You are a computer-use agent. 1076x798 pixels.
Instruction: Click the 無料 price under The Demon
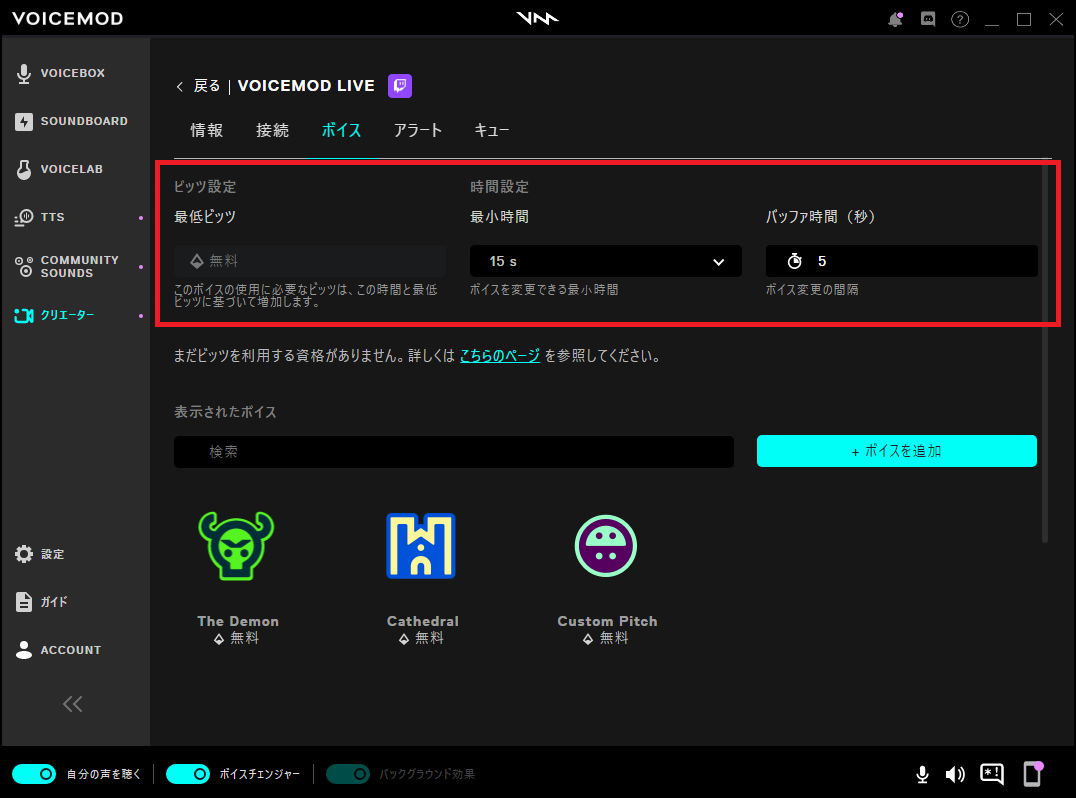(237, 638)
